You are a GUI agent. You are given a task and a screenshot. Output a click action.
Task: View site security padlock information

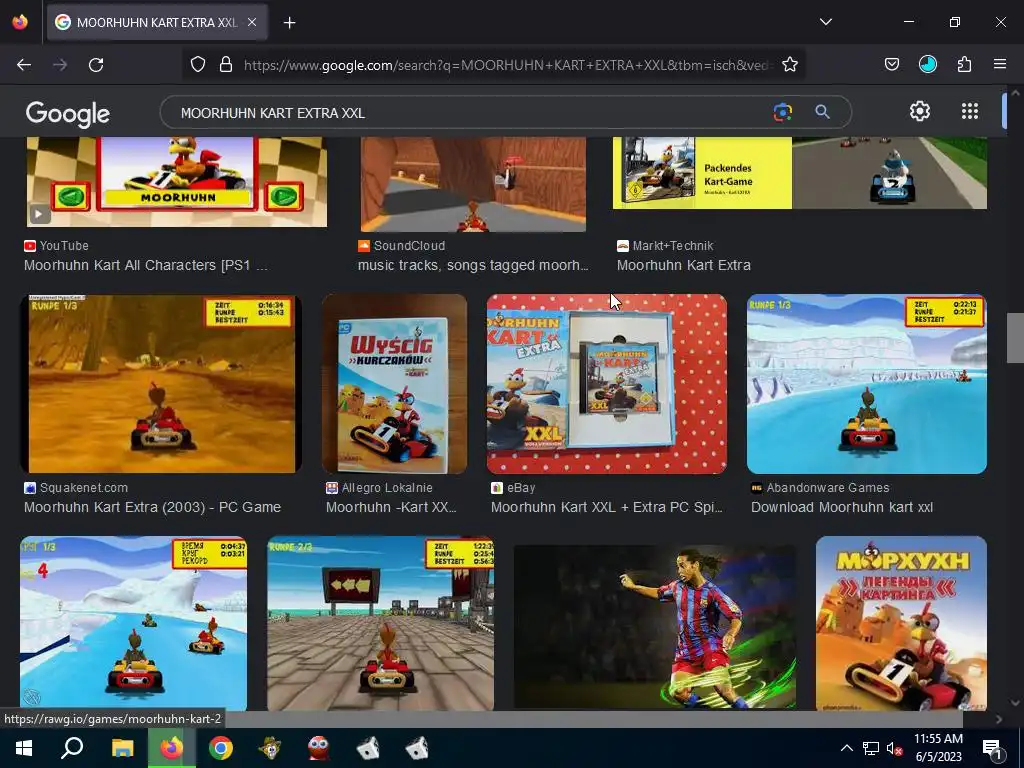(226, 65)
